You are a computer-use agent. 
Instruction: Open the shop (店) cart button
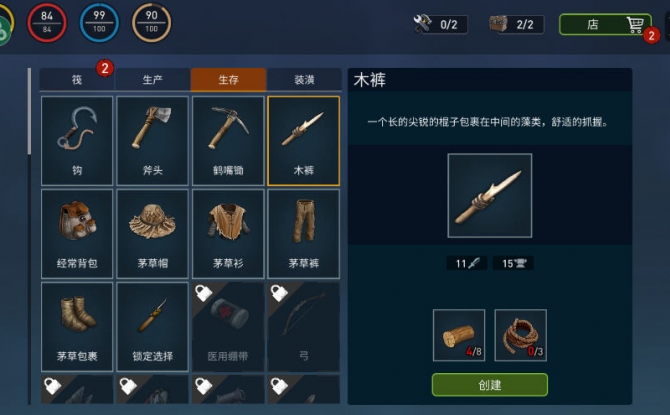(x=605, y=24)
